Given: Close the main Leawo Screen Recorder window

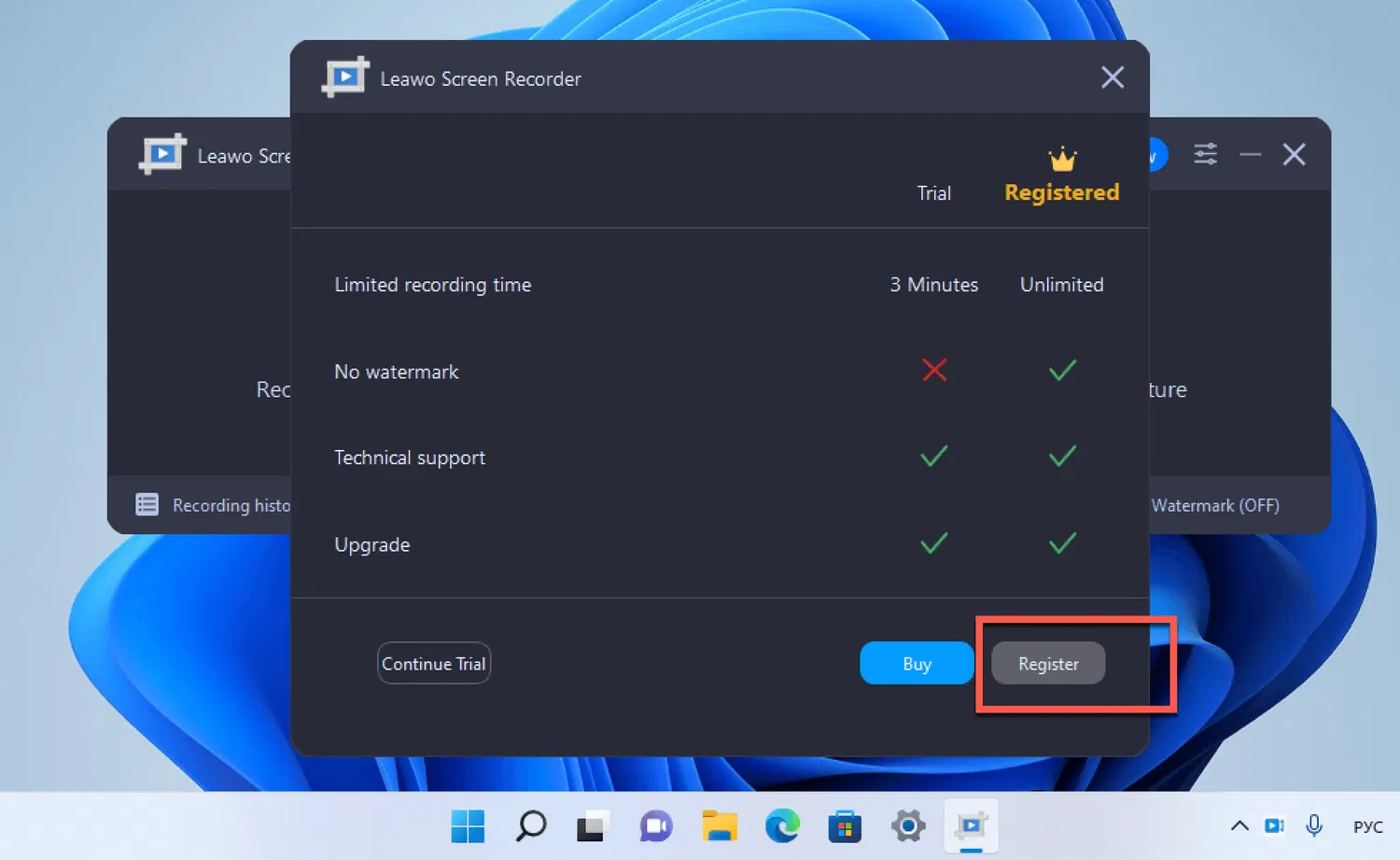Looking at the screenshot, I should [1294, 154].
